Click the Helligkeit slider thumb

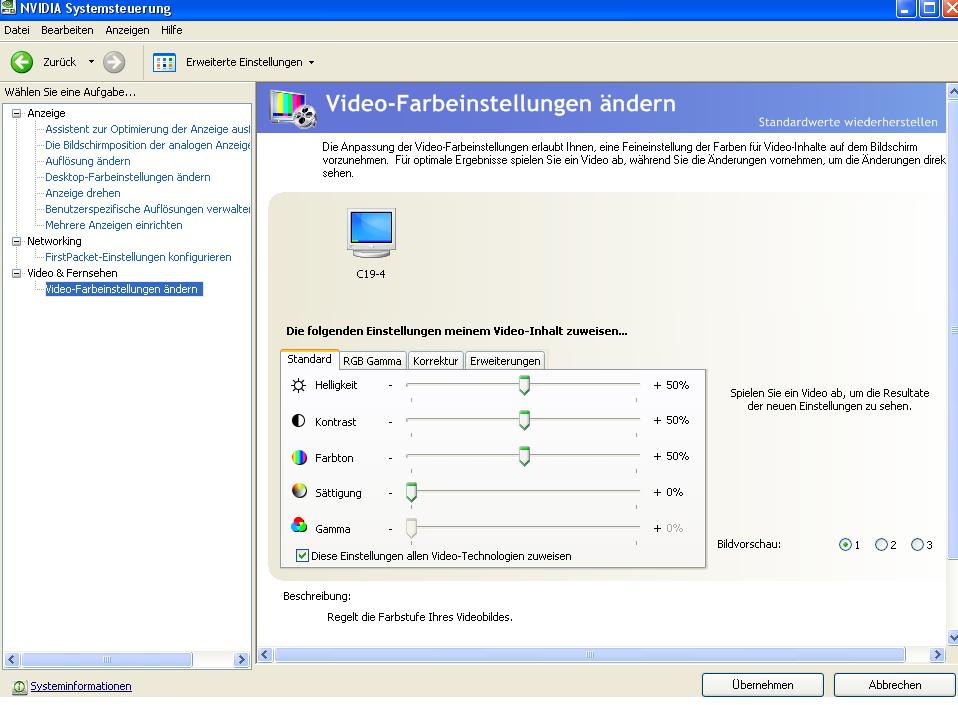tap(524, 385)
